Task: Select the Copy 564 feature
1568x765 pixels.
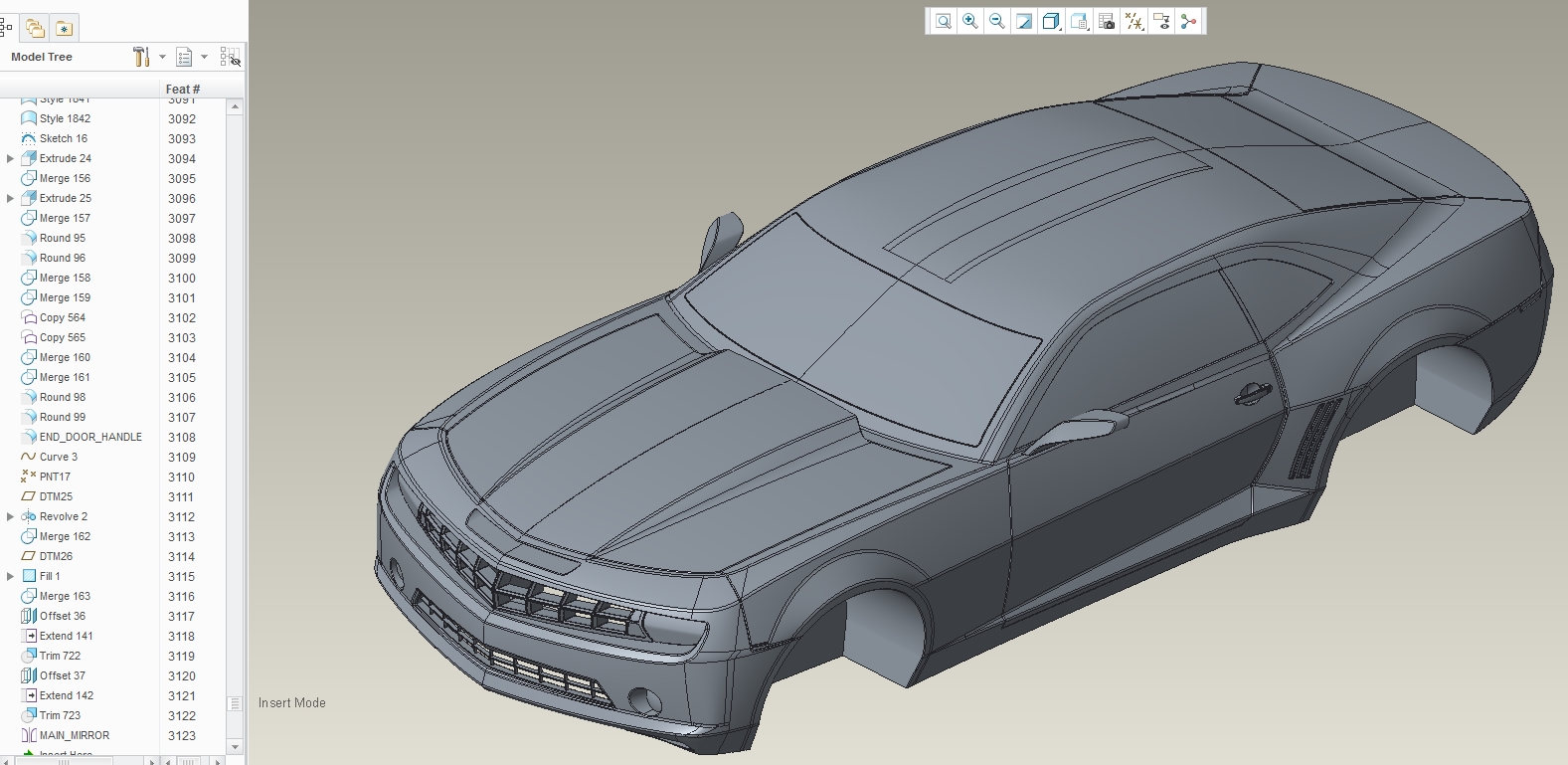Action: tap(62, 317)
